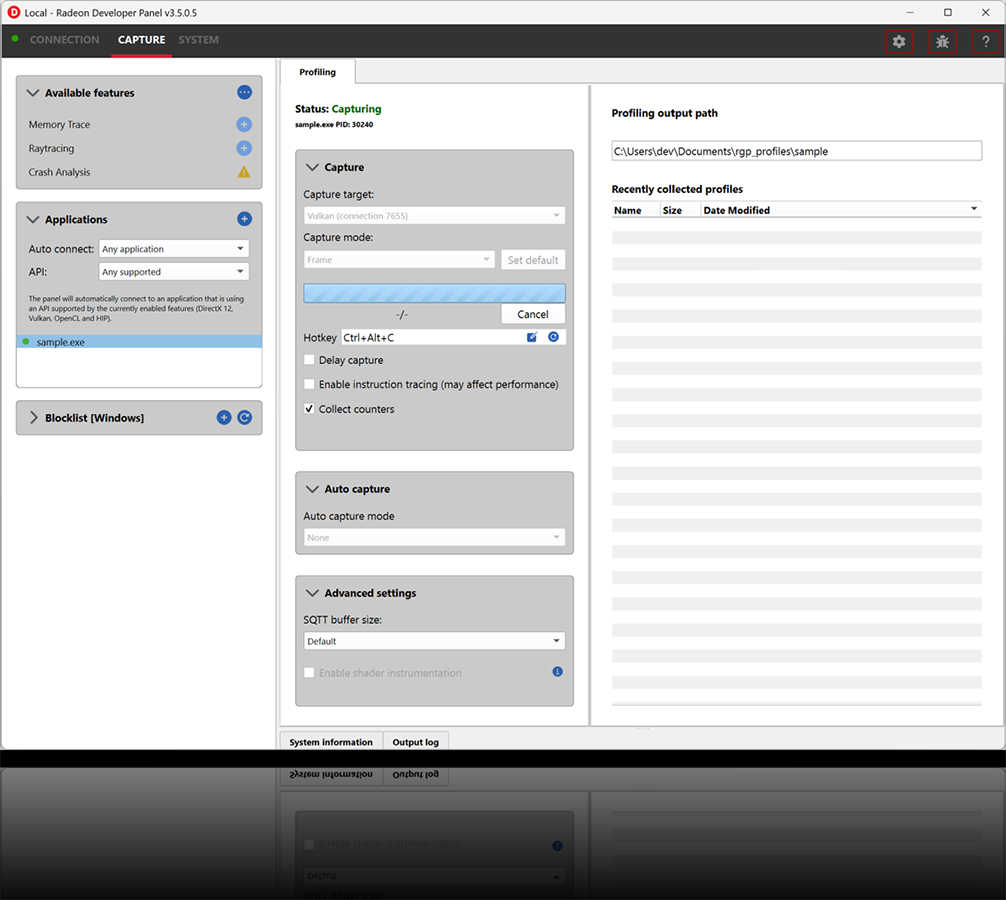The image size is (1006, 900).
Task: Open the settings gear icon
Action: point(899,42)
